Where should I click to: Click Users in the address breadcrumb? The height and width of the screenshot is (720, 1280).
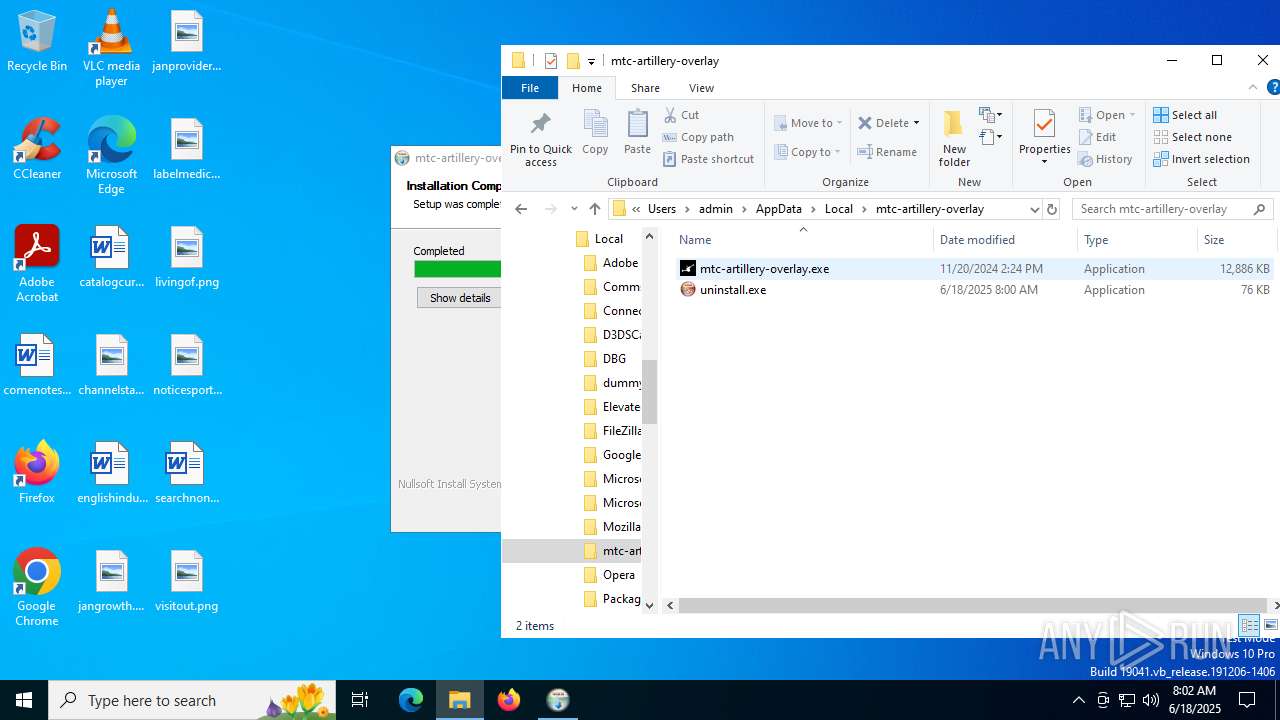pyautogui.click(x=662, y=209)
